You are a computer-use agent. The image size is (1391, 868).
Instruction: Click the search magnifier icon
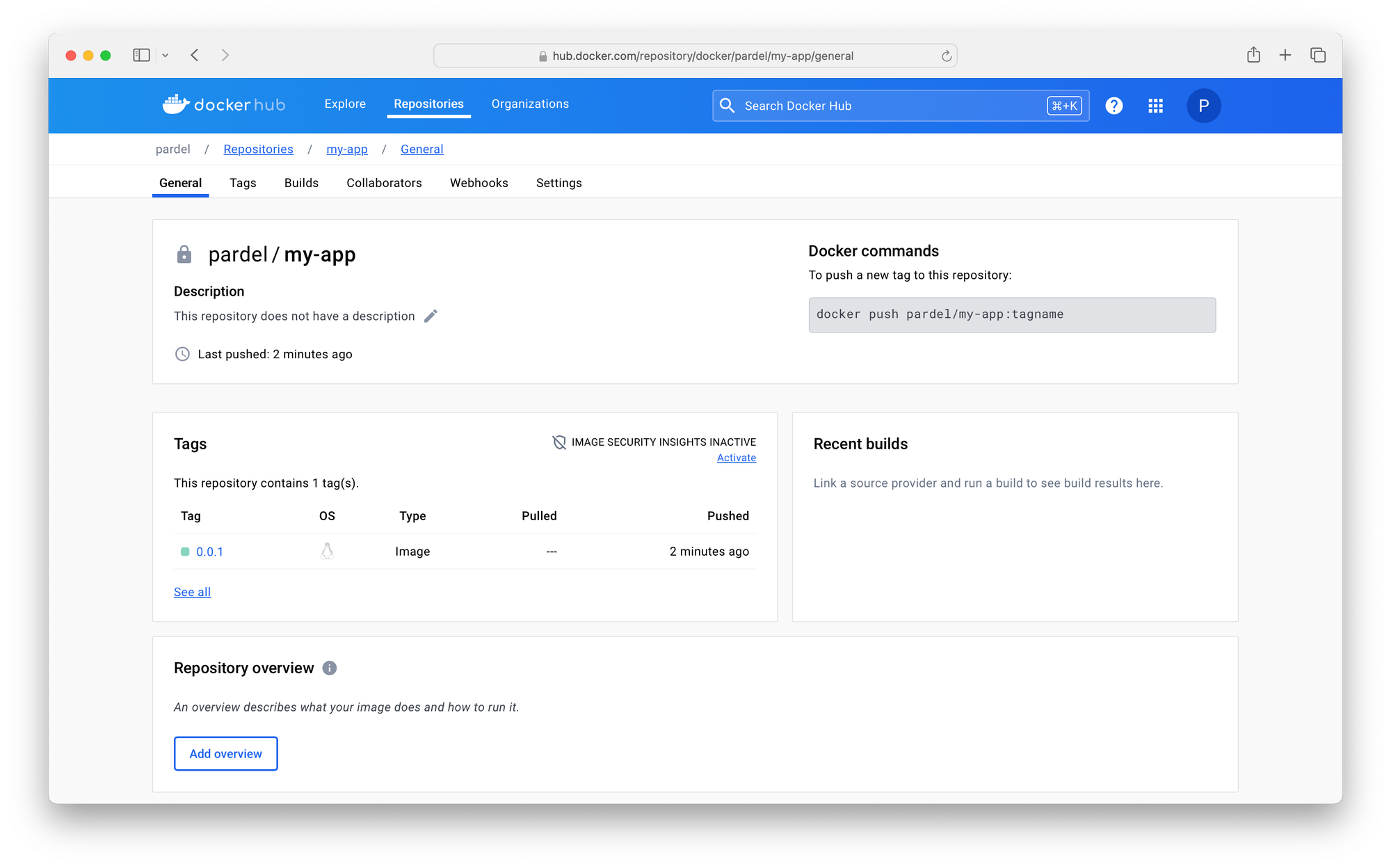727,106
